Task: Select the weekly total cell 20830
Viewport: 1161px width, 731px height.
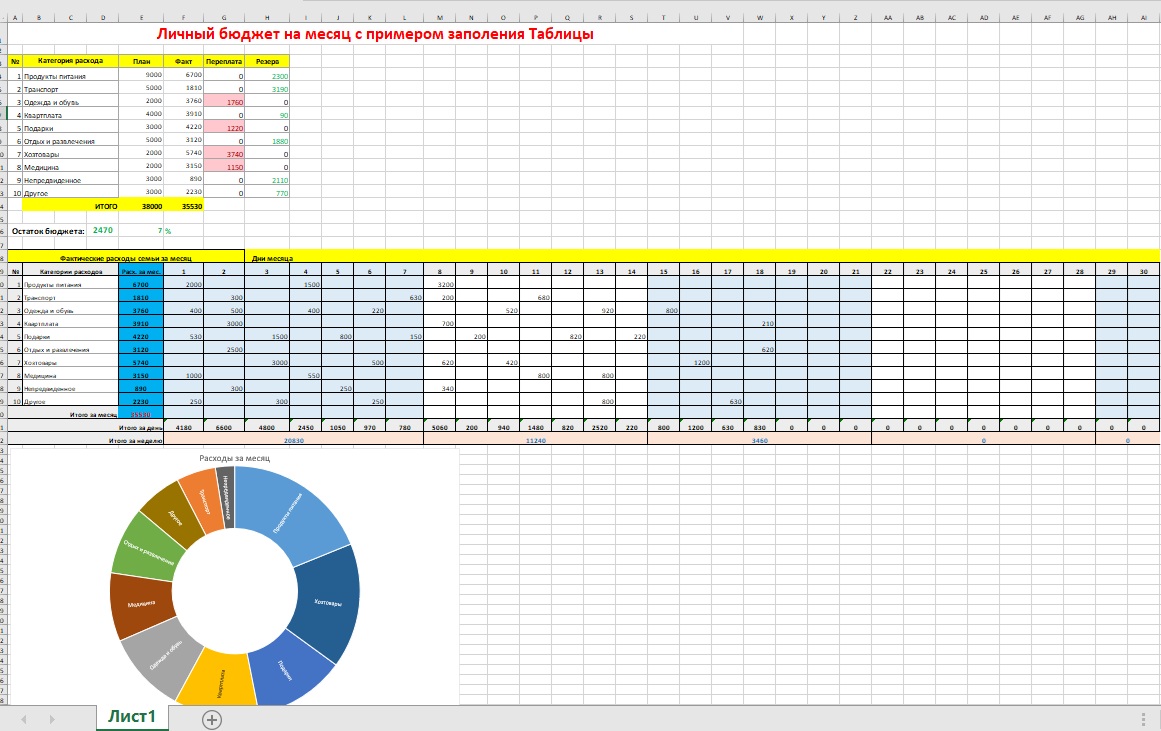Action: click(x=294, y=439)
